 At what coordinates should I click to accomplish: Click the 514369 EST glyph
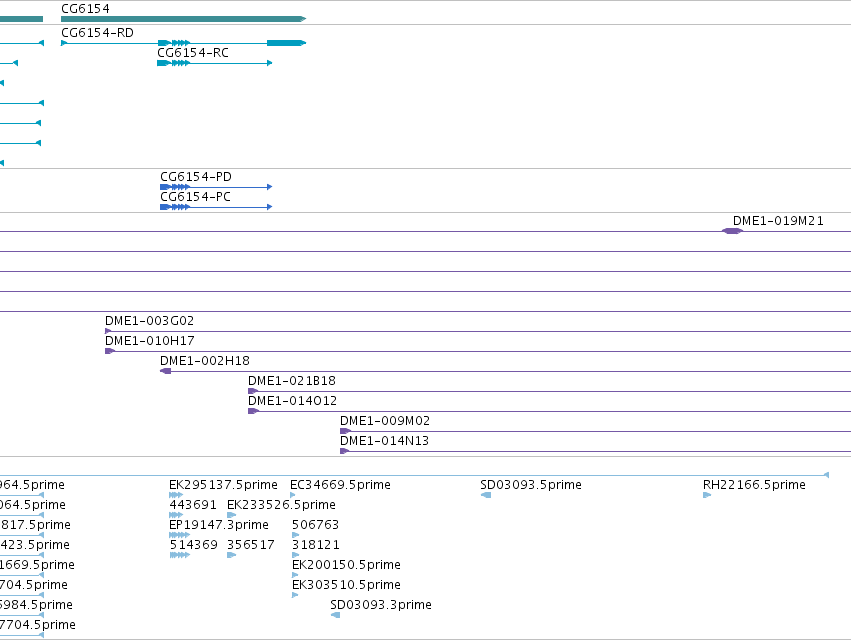pyautogui.click(x=180, y=555)
